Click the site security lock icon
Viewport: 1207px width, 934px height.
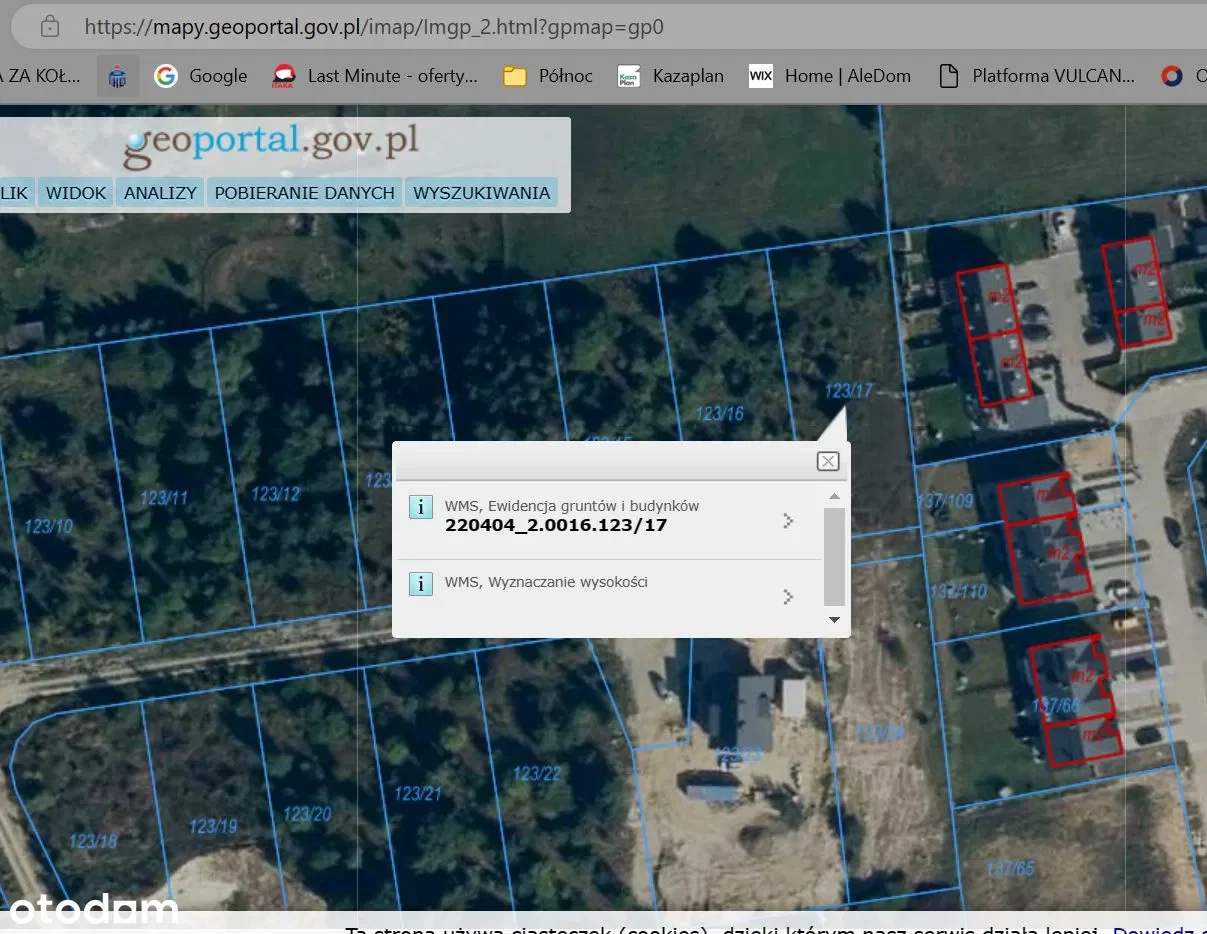tap(50, 27)
